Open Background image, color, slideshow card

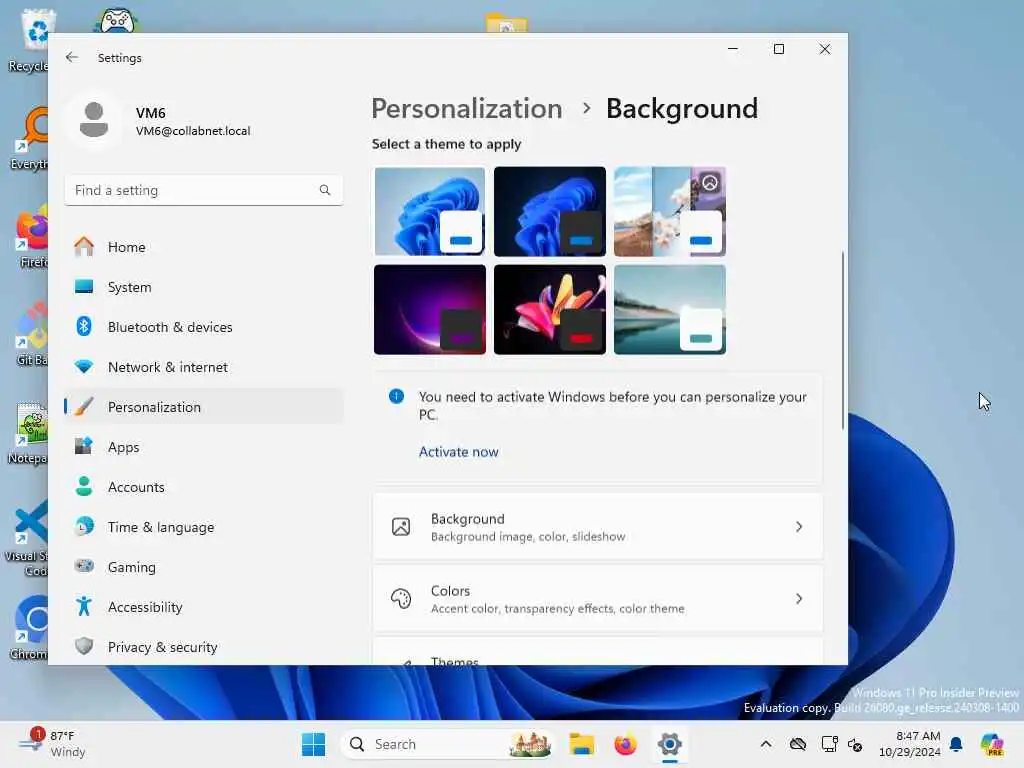pos(598,527)
